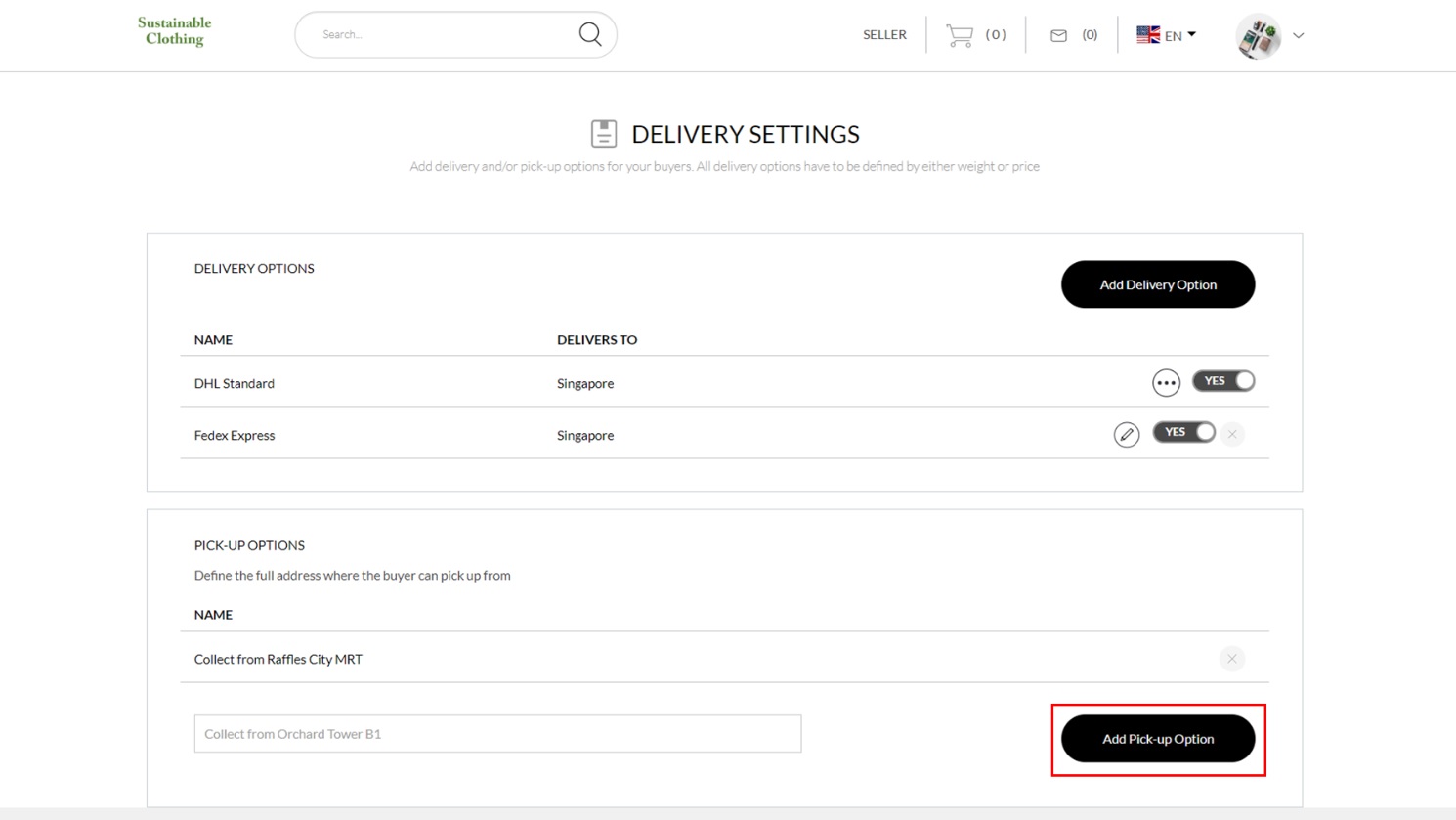Open the messages envelope icon
This screenshot has height=820, width=1456.
1058,35
